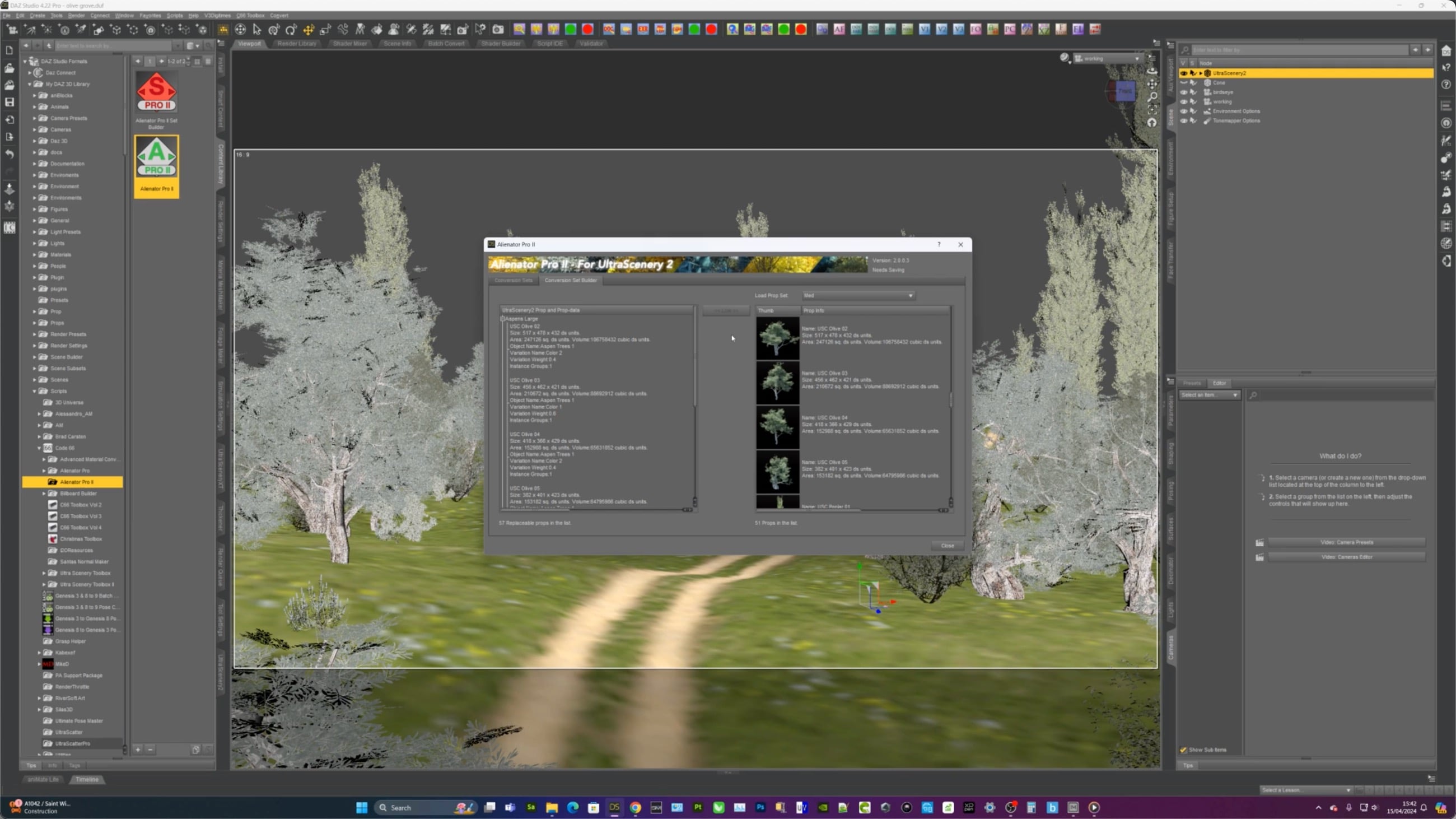Image resolution: width=1456 pixels, height=819 pixels.
Task: Select the Universal manipulator tool
Action: click(x=240, y=29)
